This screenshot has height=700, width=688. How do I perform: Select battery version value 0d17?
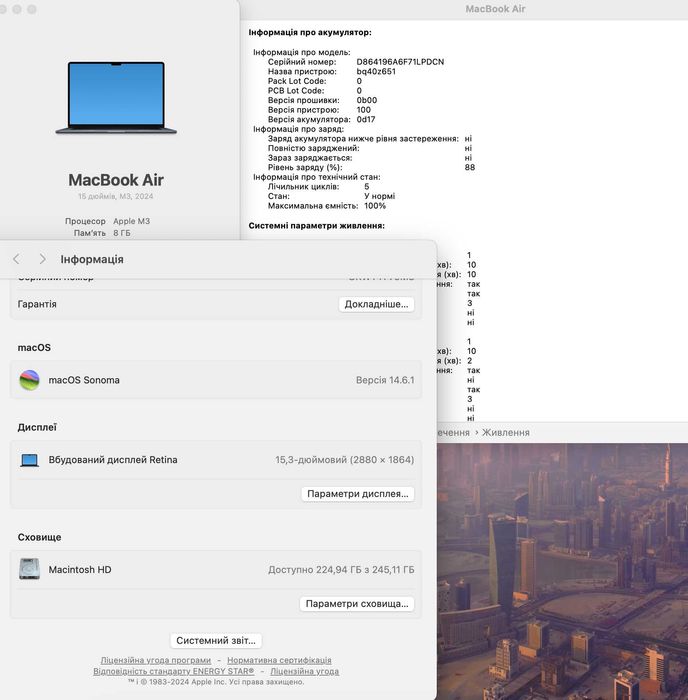click(x=366, y=119)
